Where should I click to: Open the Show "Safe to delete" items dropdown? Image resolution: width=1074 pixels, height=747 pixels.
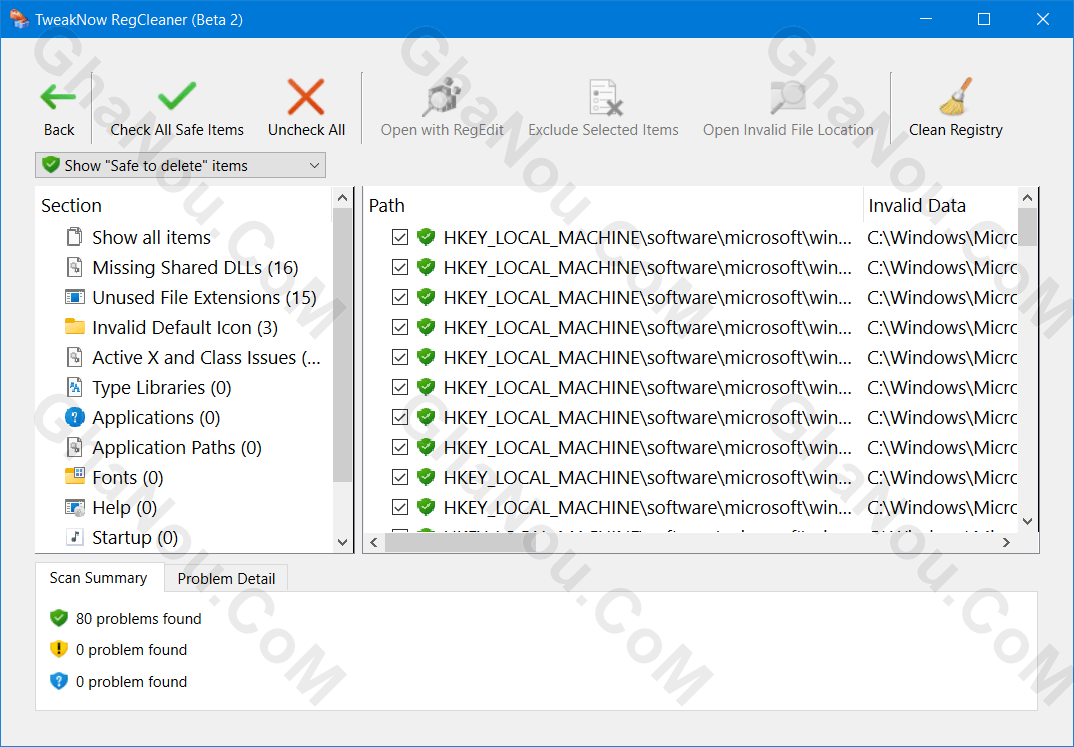[180, 165]
